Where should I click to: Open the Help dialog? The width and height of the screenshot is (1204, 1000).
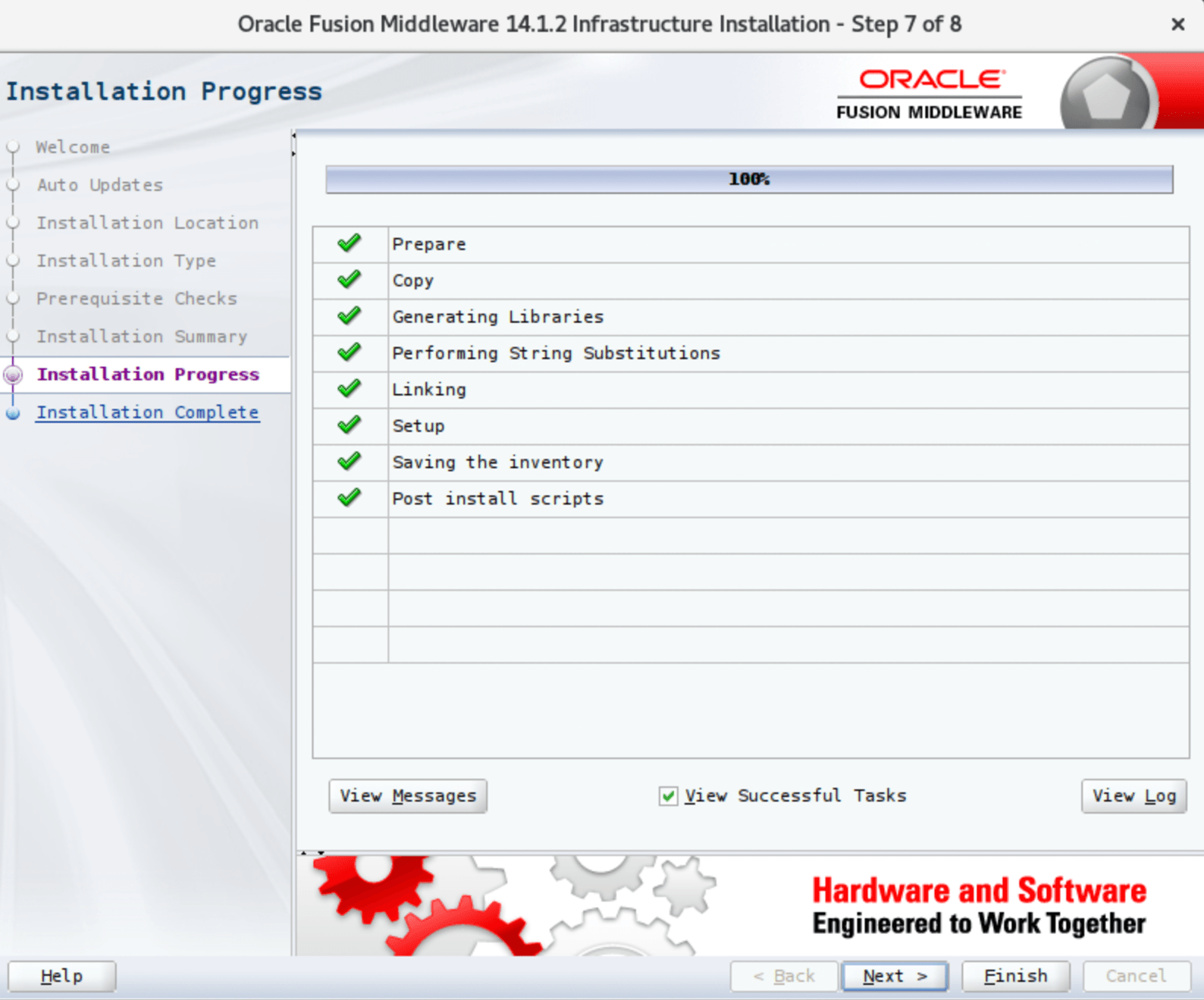tap(61, 976)
